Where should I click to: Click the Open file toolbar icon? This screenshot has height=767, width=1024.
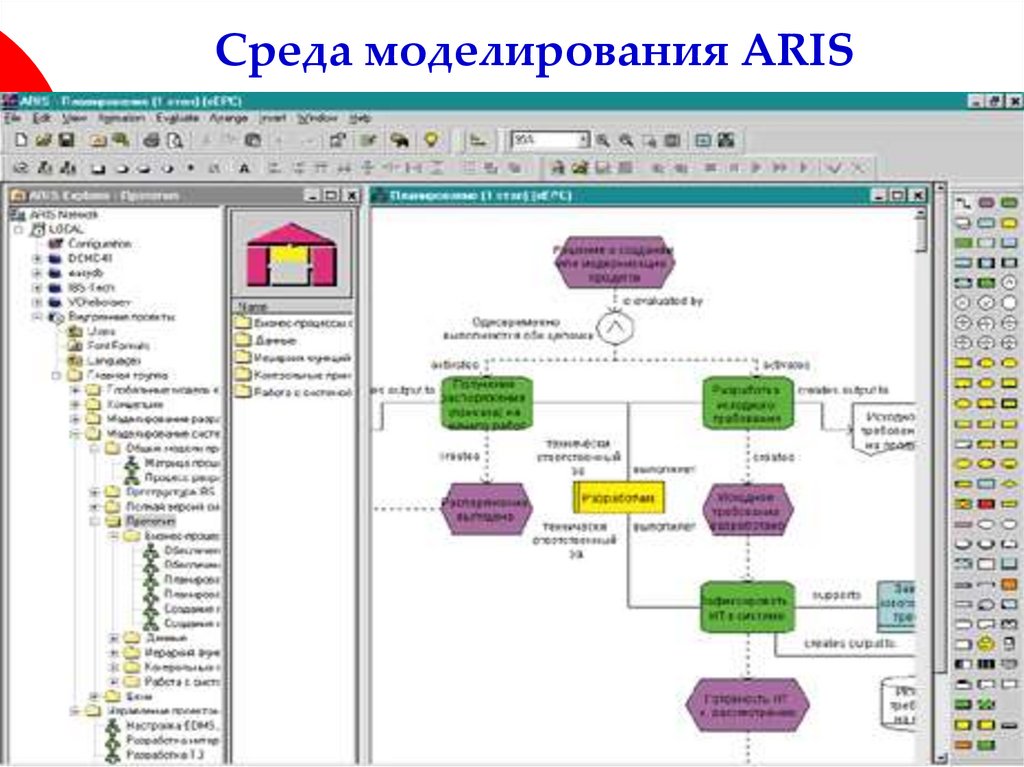pyautogui.click(x=44, y=140)
